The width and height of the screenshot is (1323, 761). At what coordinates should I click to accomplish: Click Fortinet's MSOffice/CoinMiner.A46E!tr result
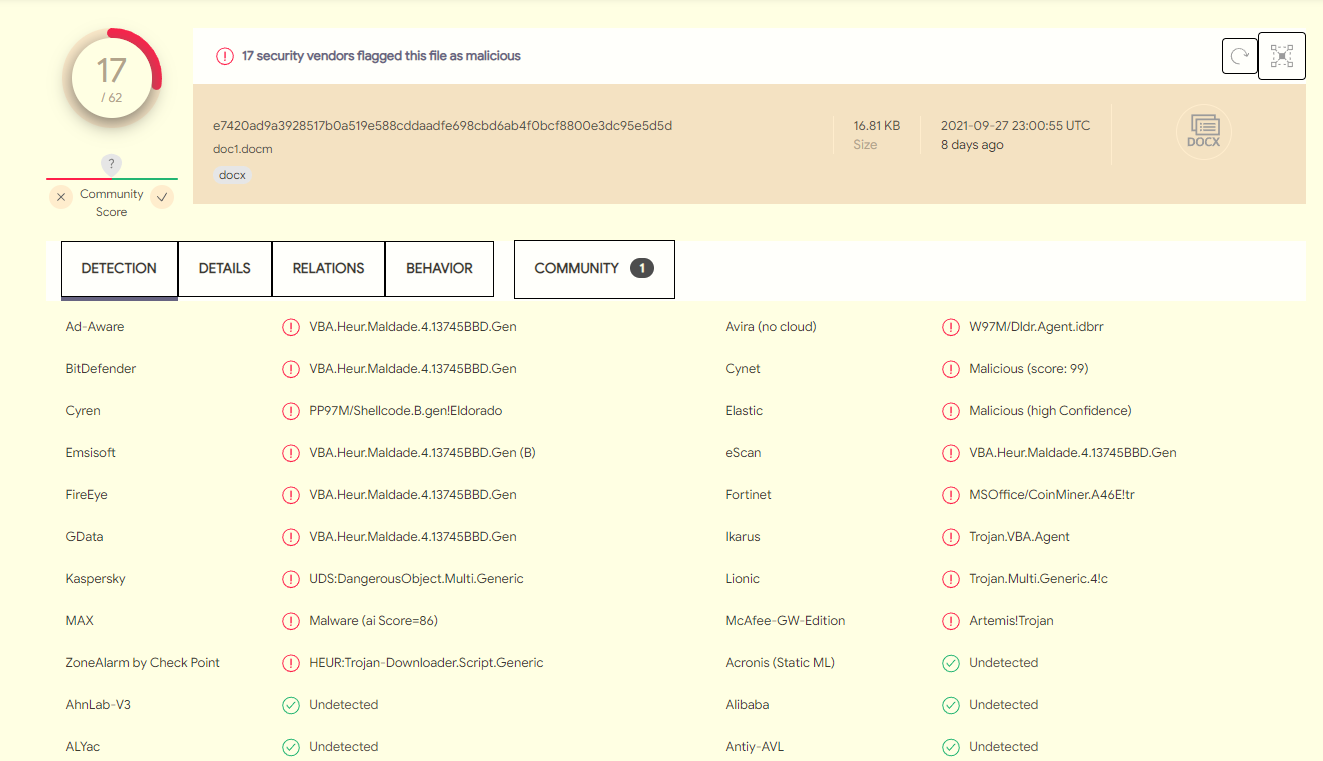1051,495
